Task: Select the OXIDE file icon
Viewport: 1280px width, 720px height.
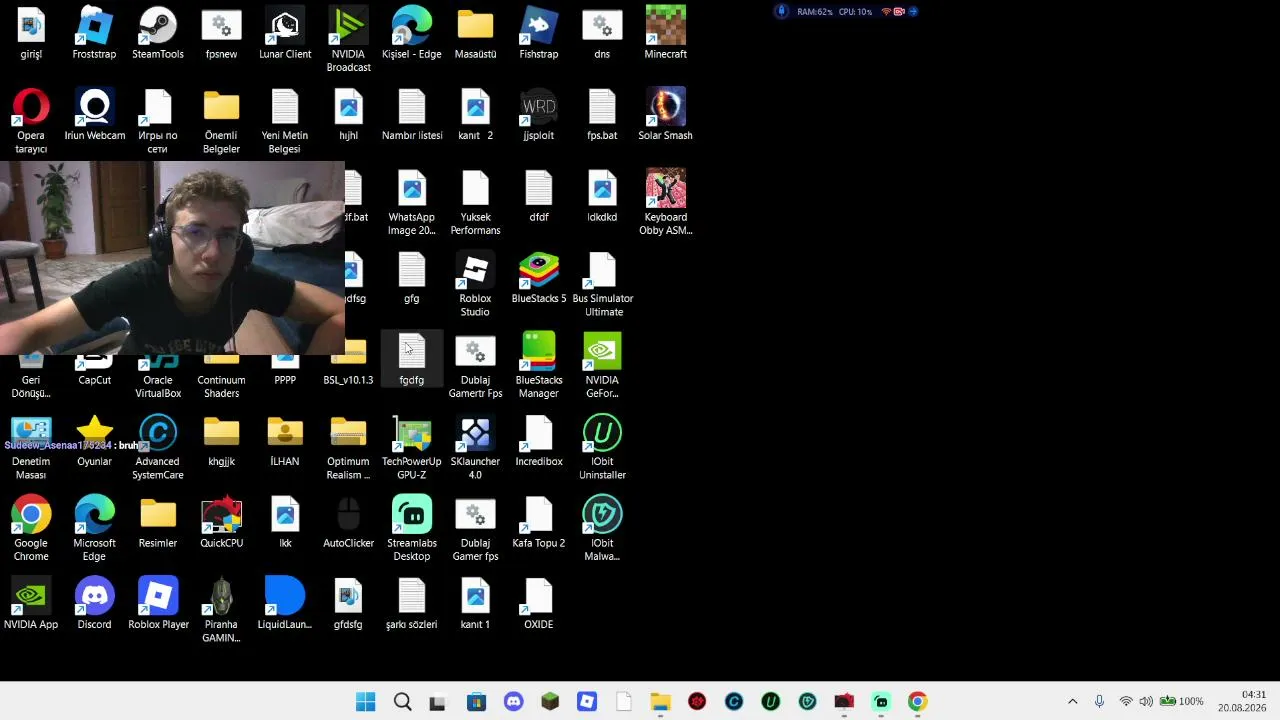Action: [x=538, y=604]
